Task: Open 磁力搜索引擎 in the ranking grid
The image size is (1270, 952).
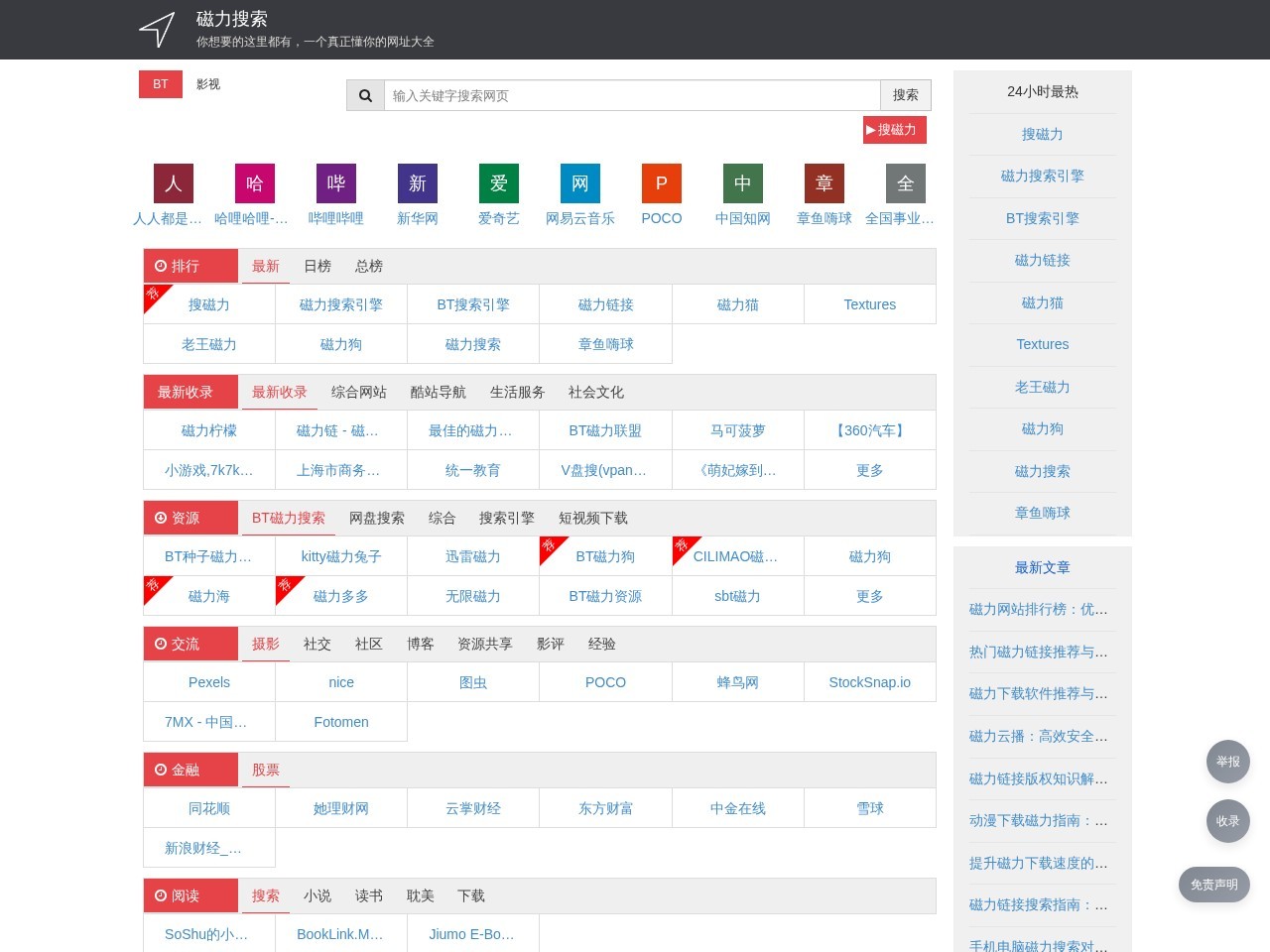Action: tap(341, 304)
